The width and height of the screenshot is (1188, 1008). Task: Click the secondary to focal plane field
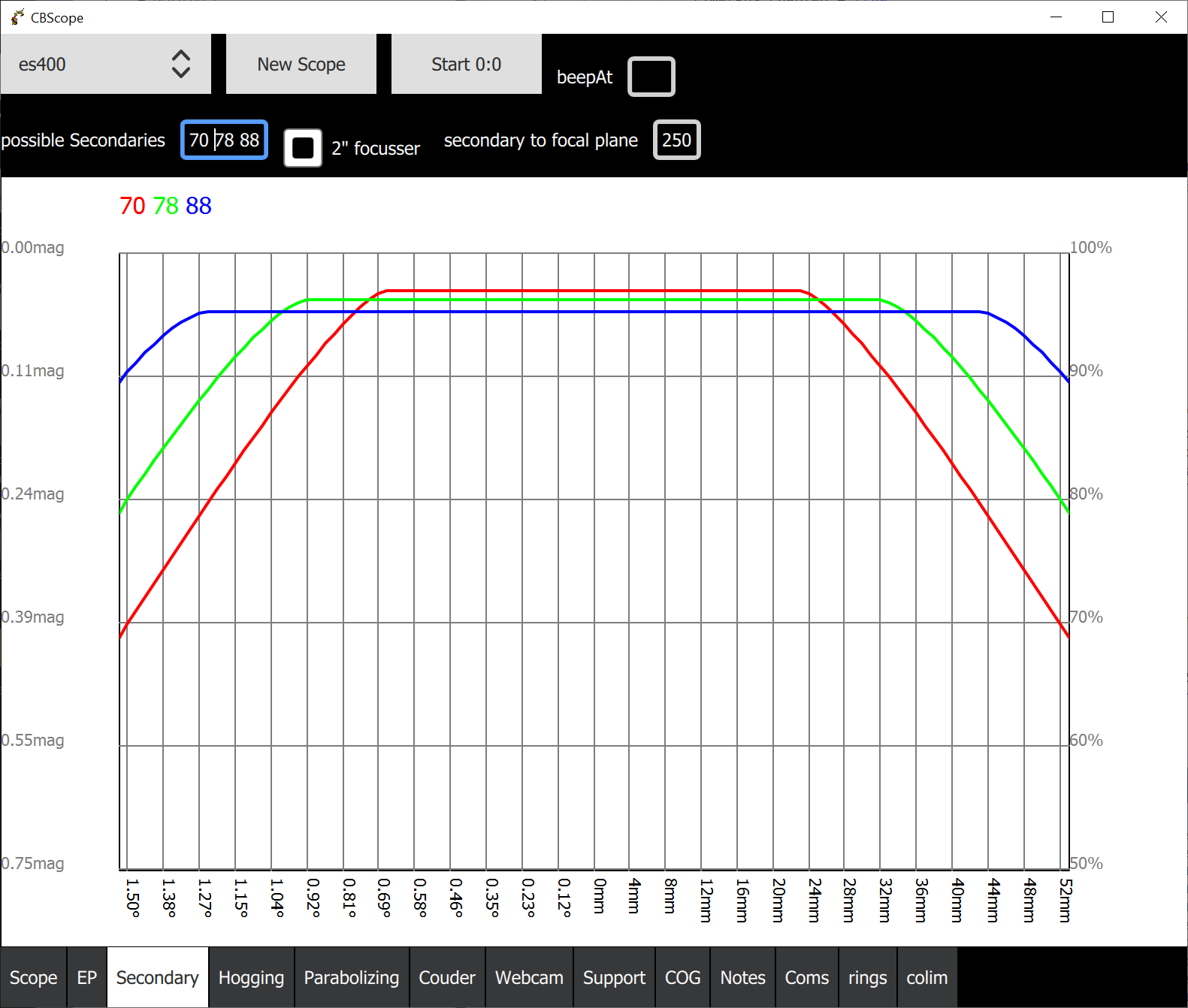[677, 140]
